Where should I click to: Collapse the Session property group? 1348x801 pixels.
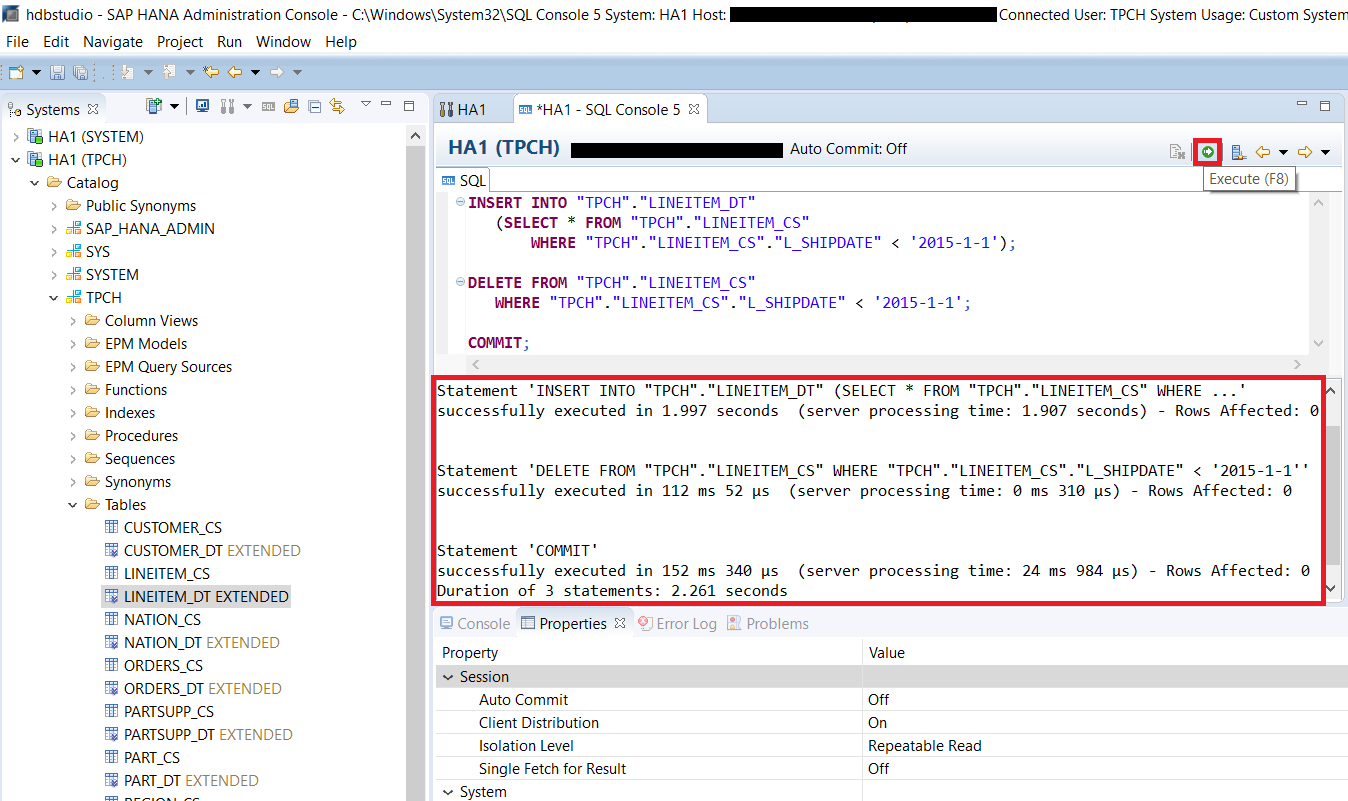(447, 677)
